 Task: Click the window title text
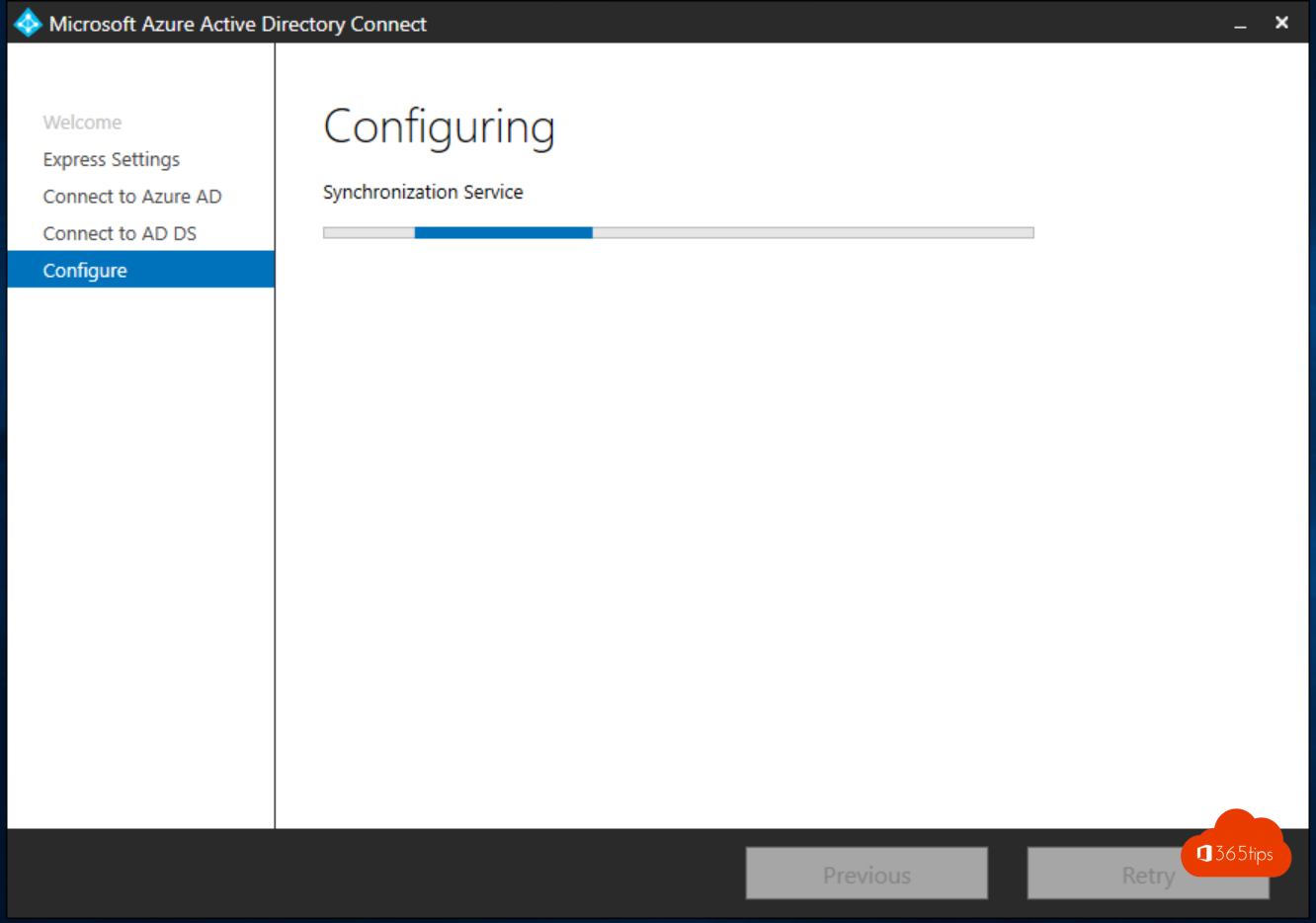[238, 24]
